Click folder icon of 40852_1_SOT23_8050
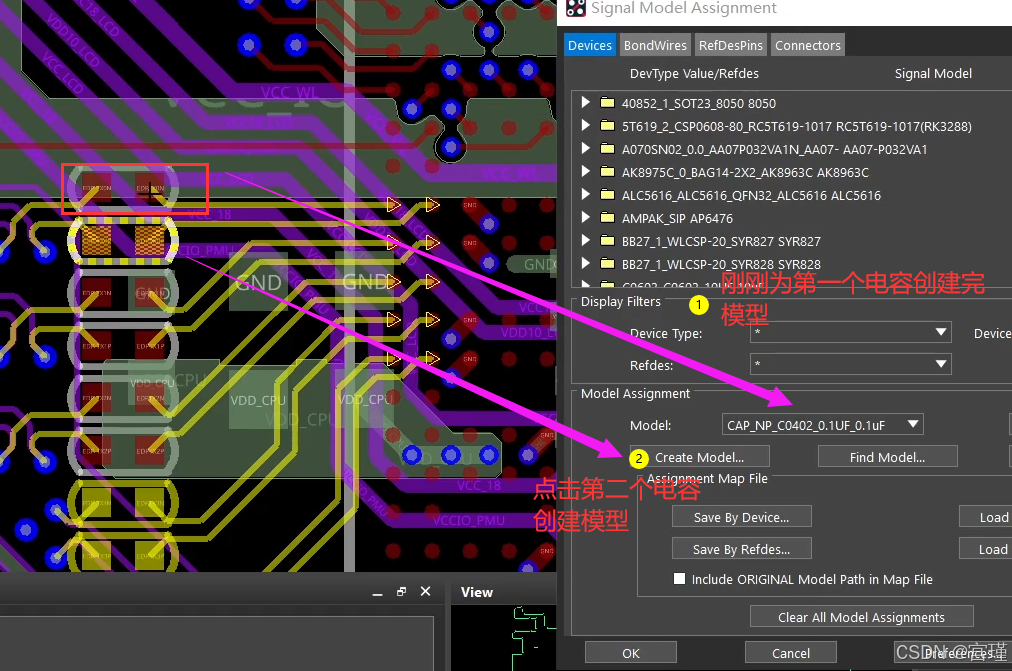 tap(607, 103)
